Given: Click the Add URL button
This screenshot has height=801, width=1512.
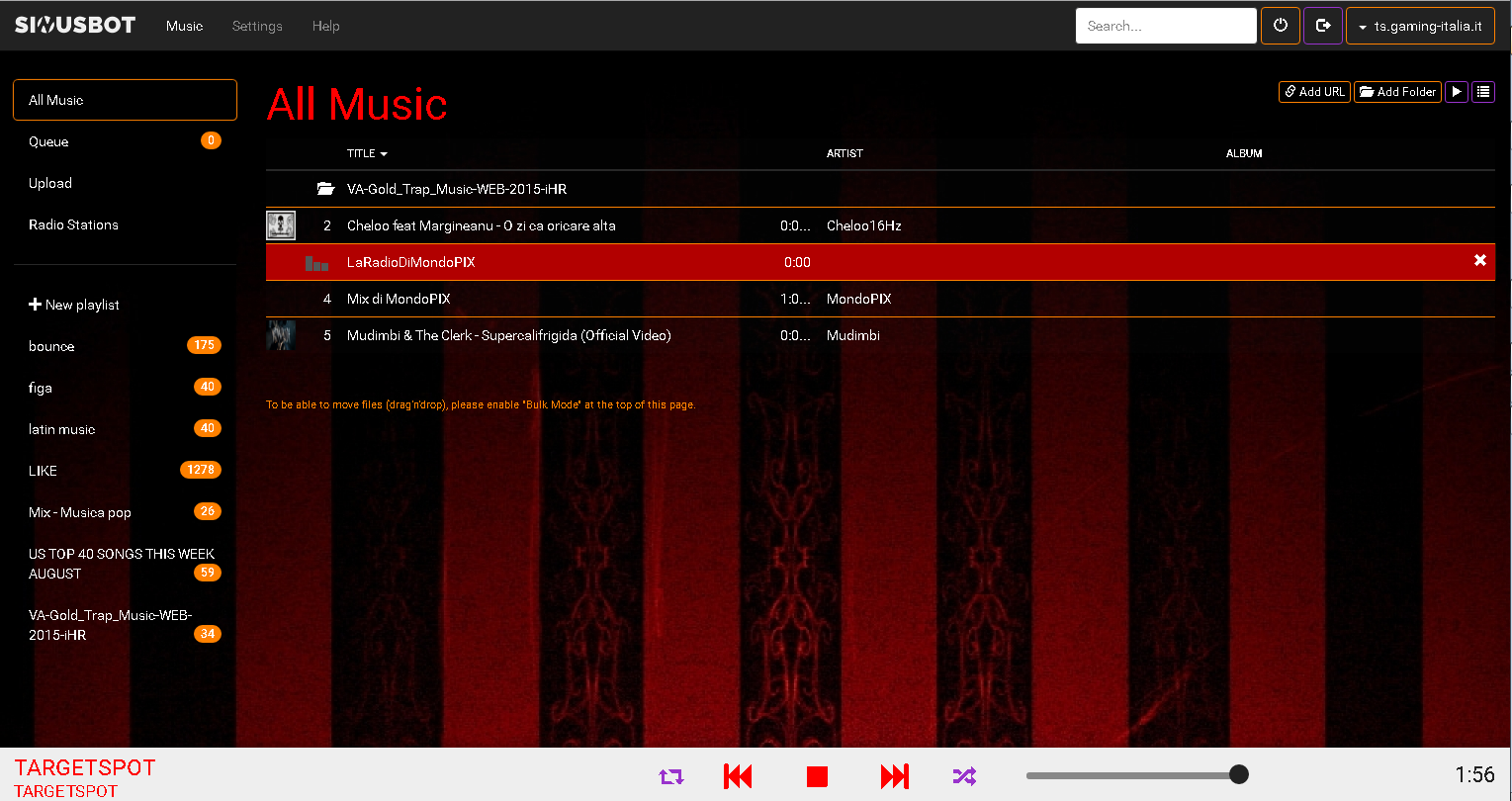Looking at the screenshot, I should coord(1314,92).
